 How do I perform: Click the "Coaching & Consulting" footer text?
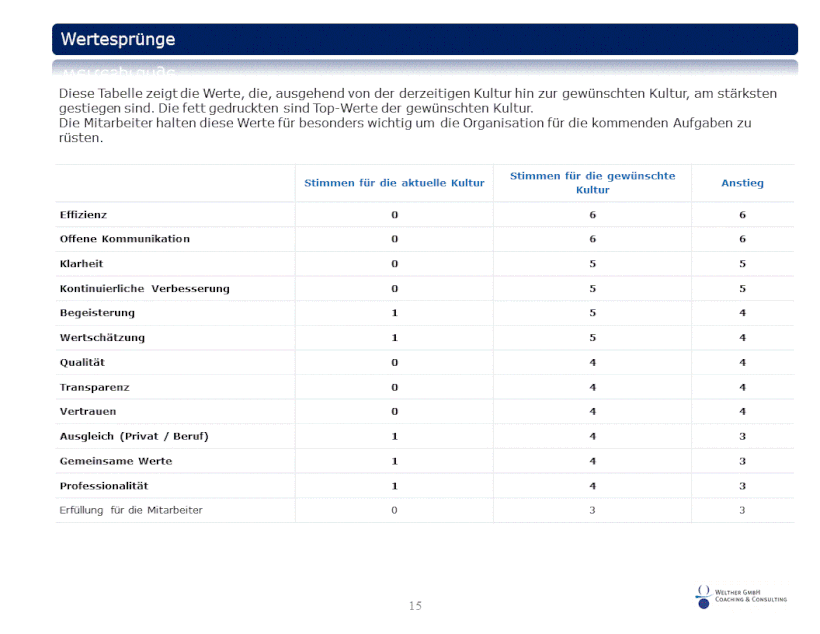point(751,599)
